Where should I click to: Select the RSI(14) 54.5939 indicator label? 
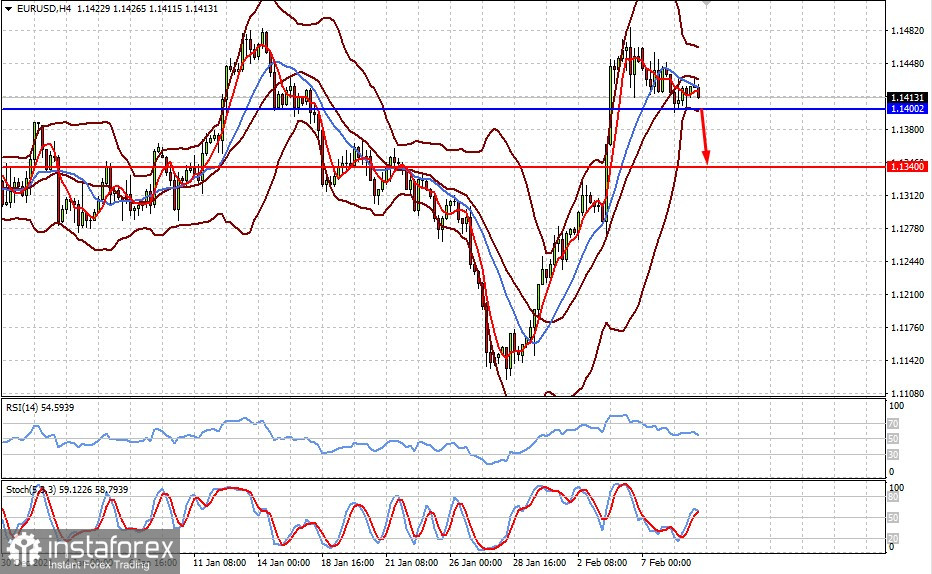pos(40,408)
